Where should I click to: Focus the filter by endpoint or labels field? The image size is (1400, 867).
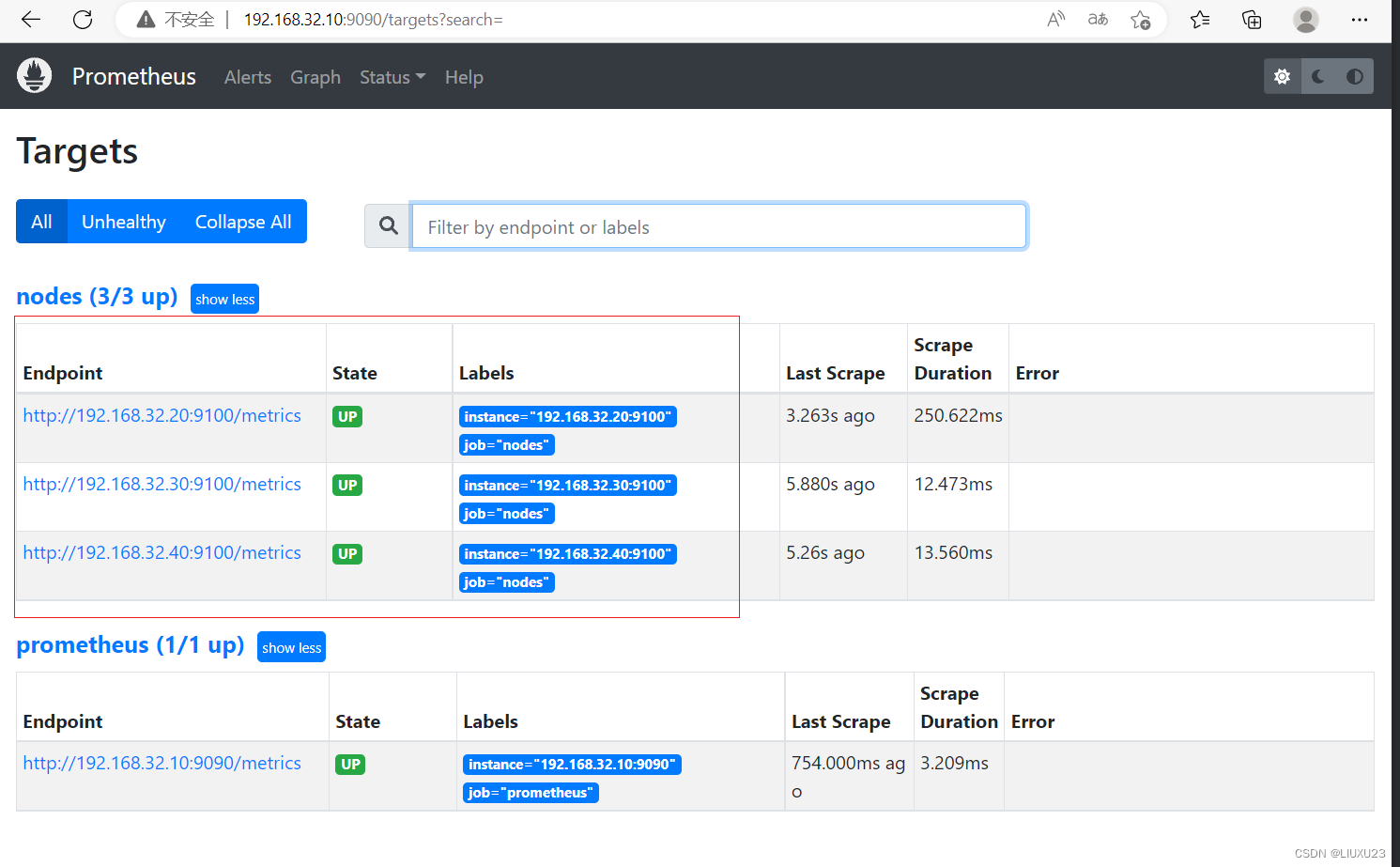coord(718,226)
